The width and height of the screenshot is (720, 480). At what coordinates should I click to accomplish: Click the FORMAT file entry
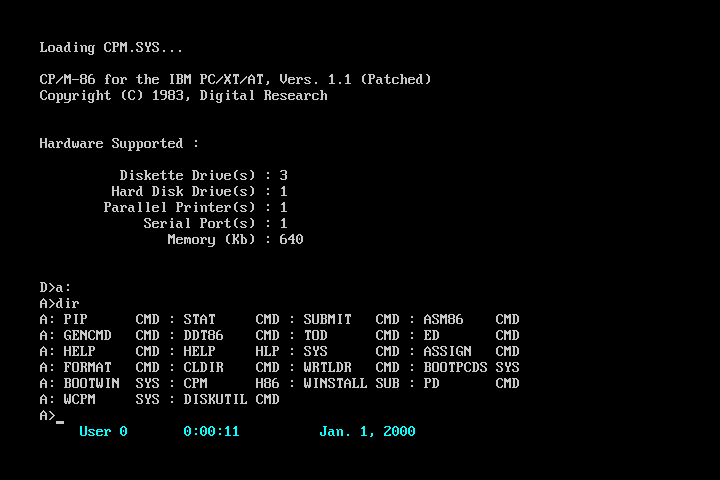(112, 368)
